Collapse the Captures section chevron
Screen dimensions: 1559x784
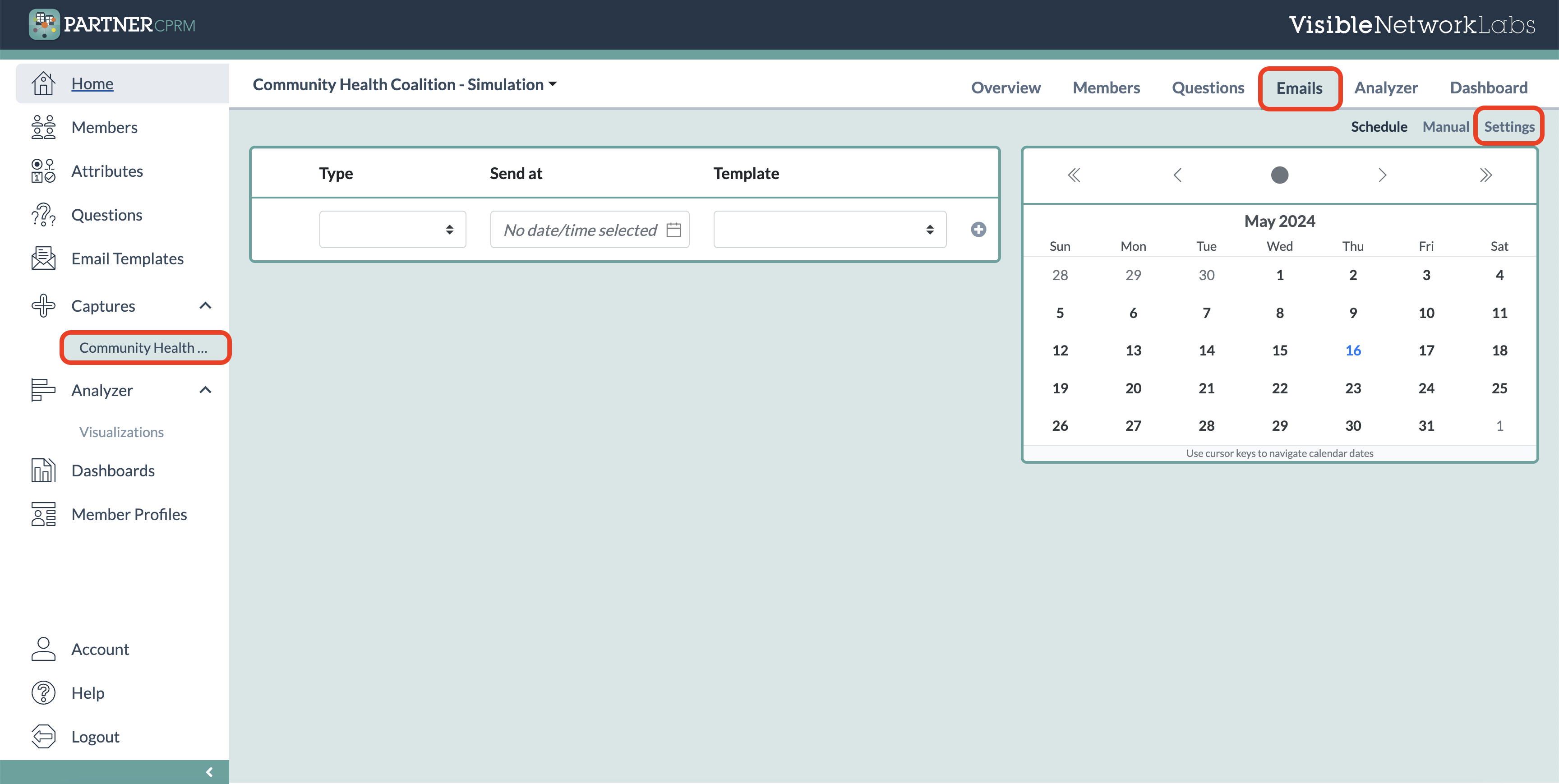pos(205,305)
